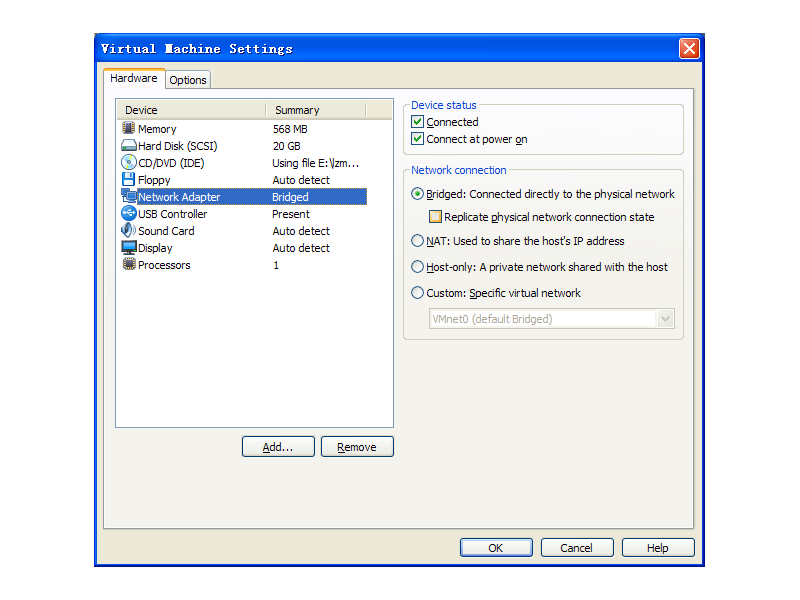800x600 pixels.
Task: Choose Host-only private network option
Action: coord(418,267)
